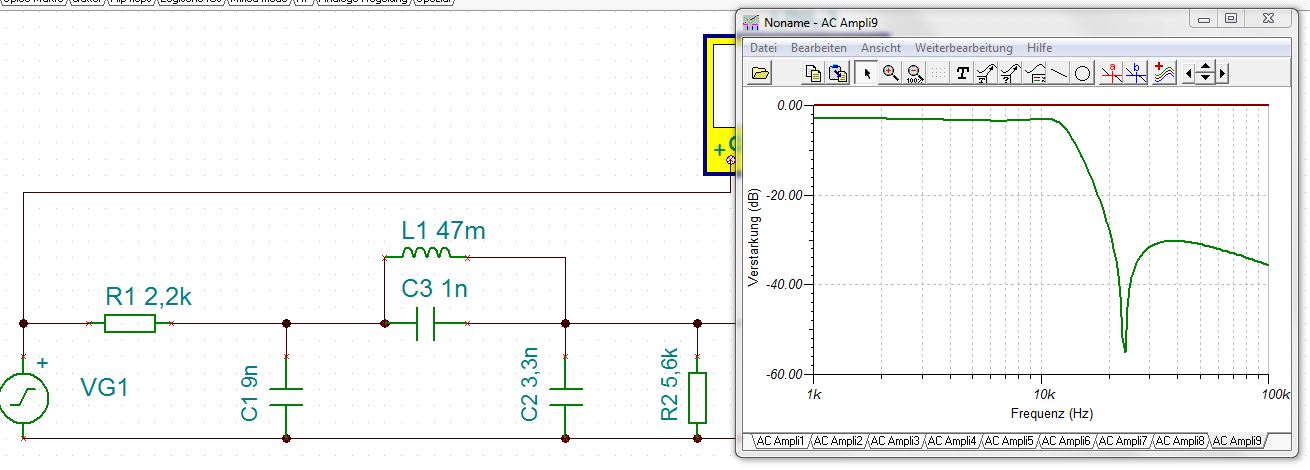Click the right arrow navigation button
The image size is (1310, 470).
coord(1222,73)
